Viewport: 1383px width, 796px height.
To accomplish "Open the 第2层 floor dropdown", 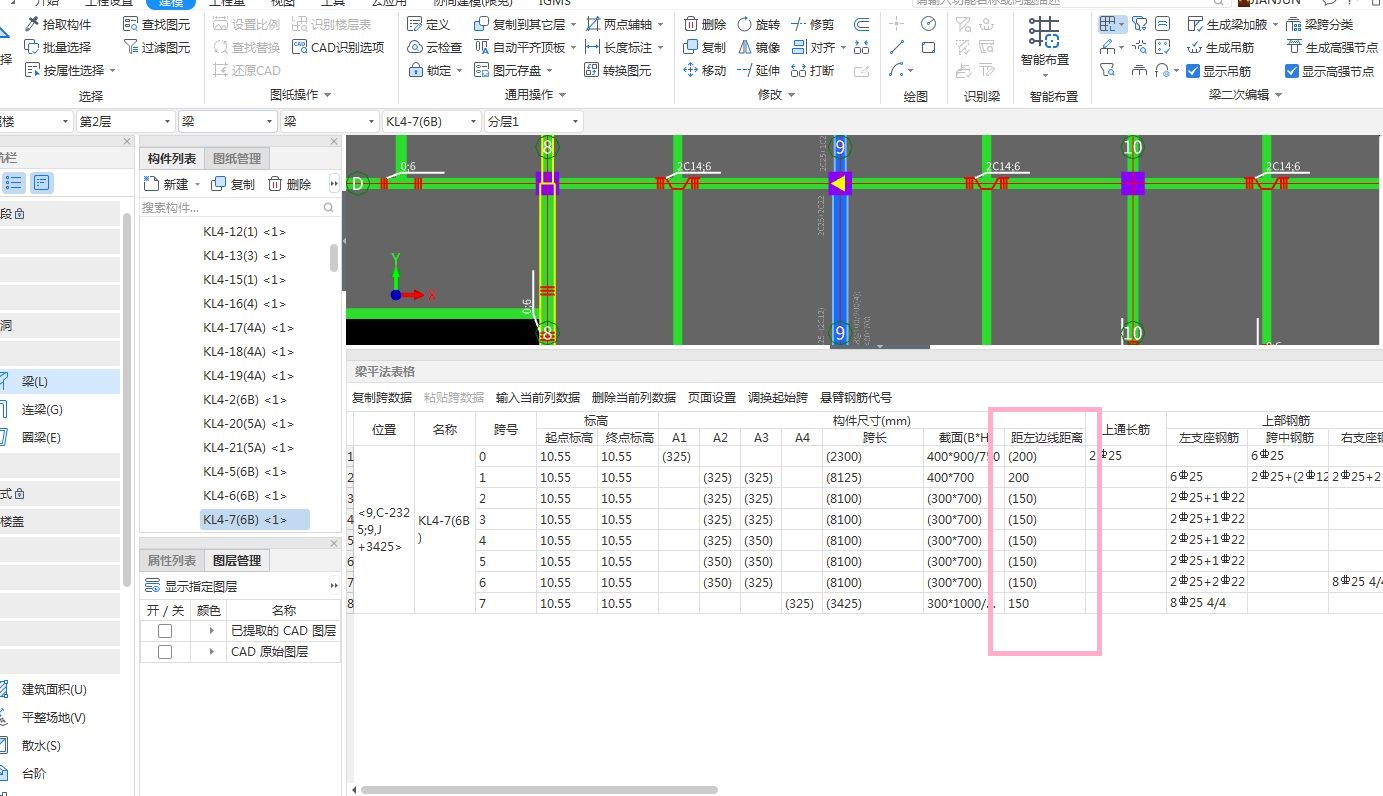I will pyautogui.click(x=125, y=121).
